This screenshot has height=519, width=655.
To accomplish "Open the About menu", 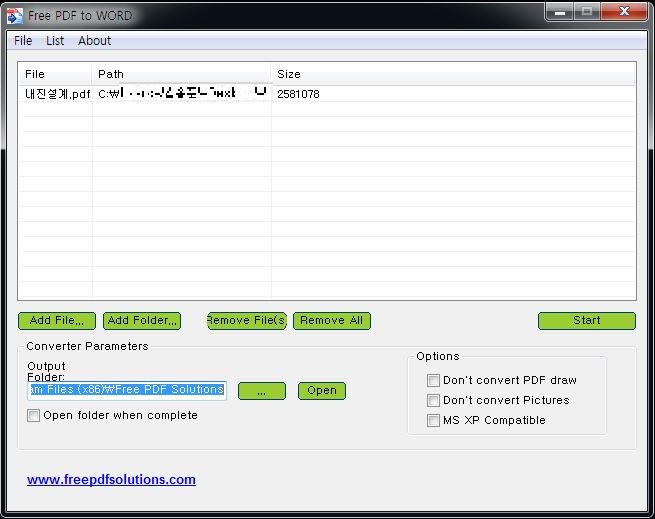I will (x=94, y=41).
